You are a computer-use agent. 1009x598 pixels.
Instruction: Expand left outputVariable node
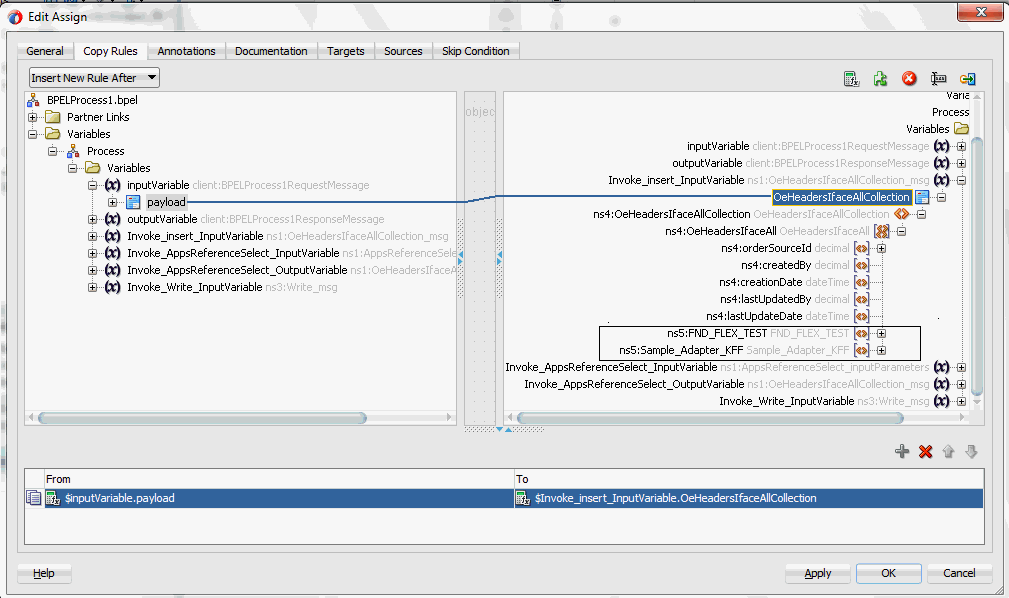[93, 220]
